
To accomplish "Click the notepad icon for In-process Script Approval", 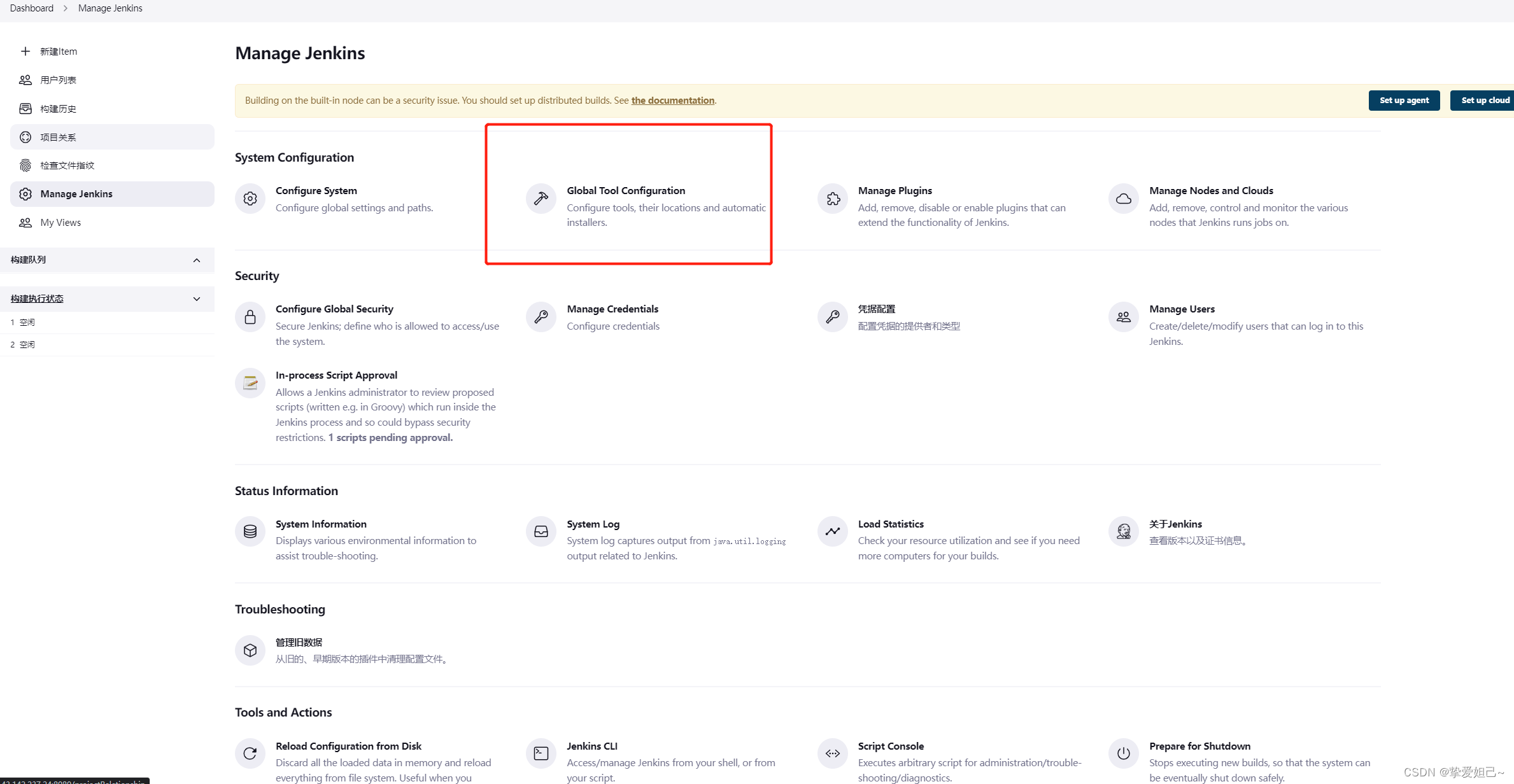I will pyautogui.click(x=250, y=383).
